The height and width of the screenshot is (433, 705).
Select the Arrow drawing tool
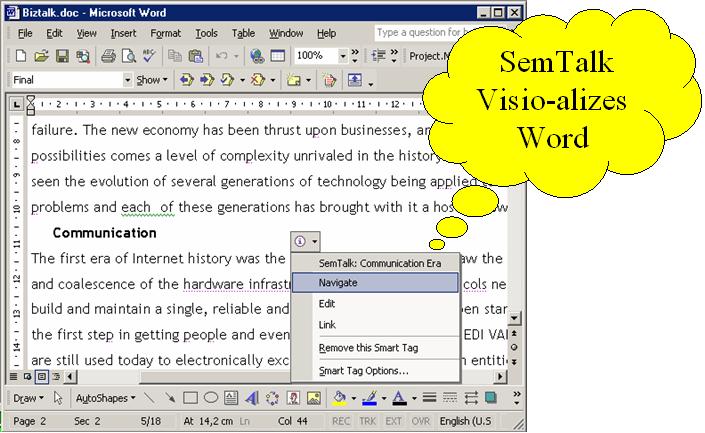170,398
